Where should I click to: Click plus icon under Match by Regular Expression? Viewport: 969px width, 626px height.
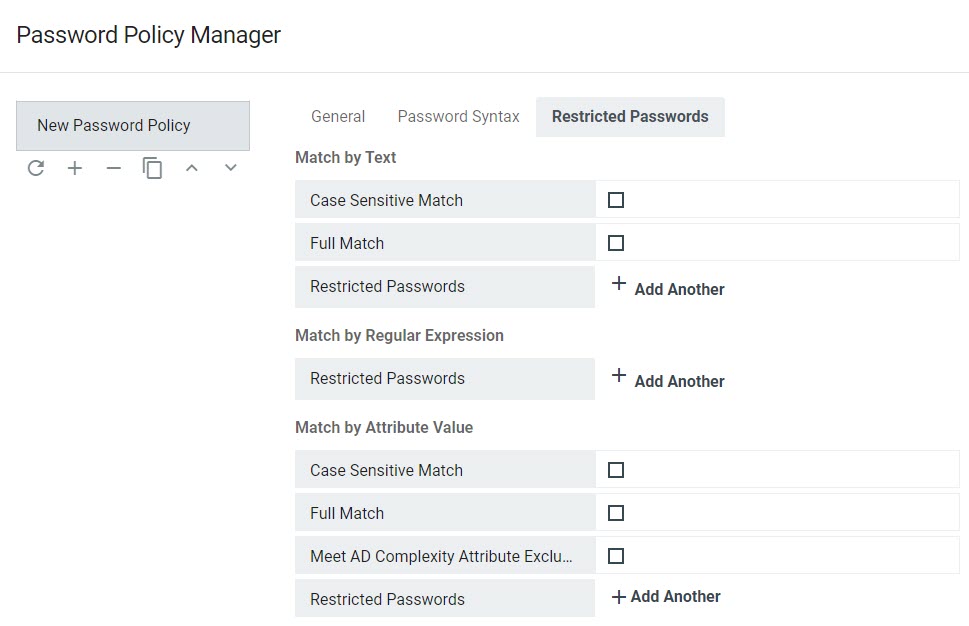click(x=619, y=377)
